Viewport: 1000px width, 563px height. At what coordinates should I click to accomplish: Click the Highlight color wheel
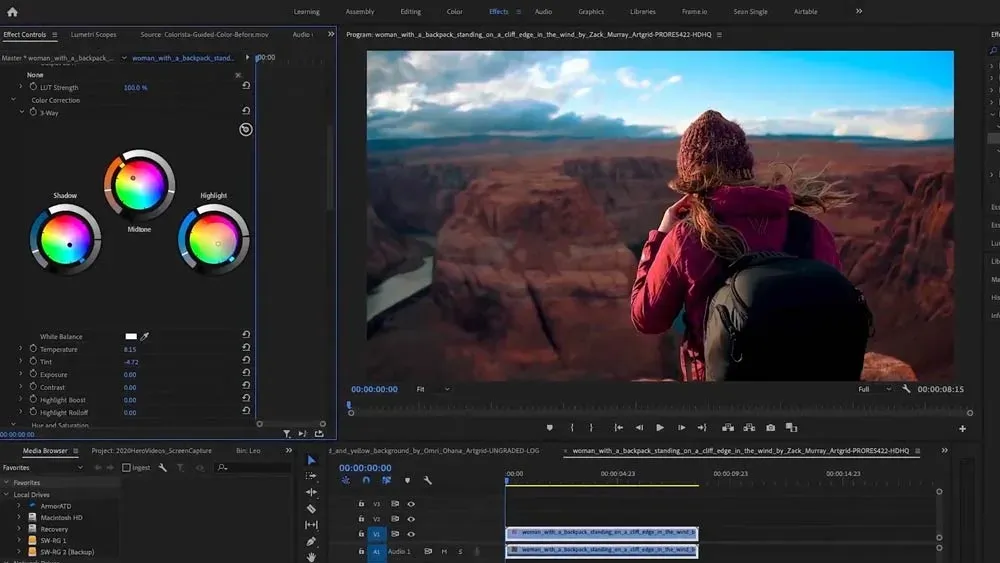pos(214,240)
